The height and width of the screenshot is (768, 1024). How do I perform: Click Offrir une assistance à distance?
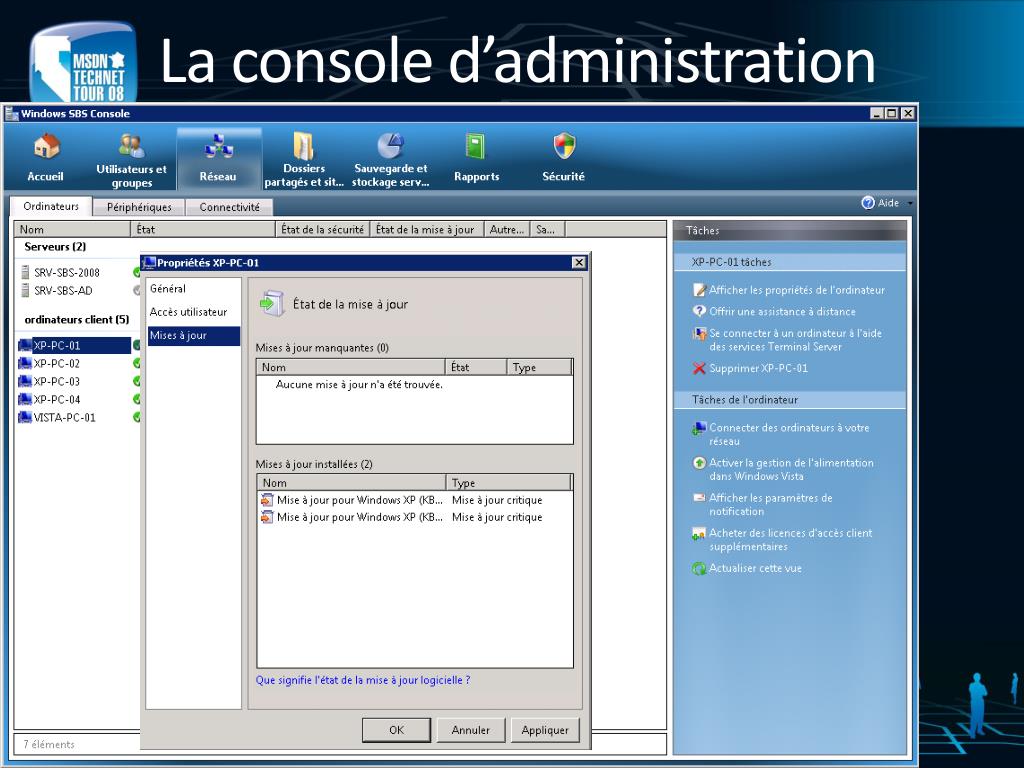tap(782, 312)
